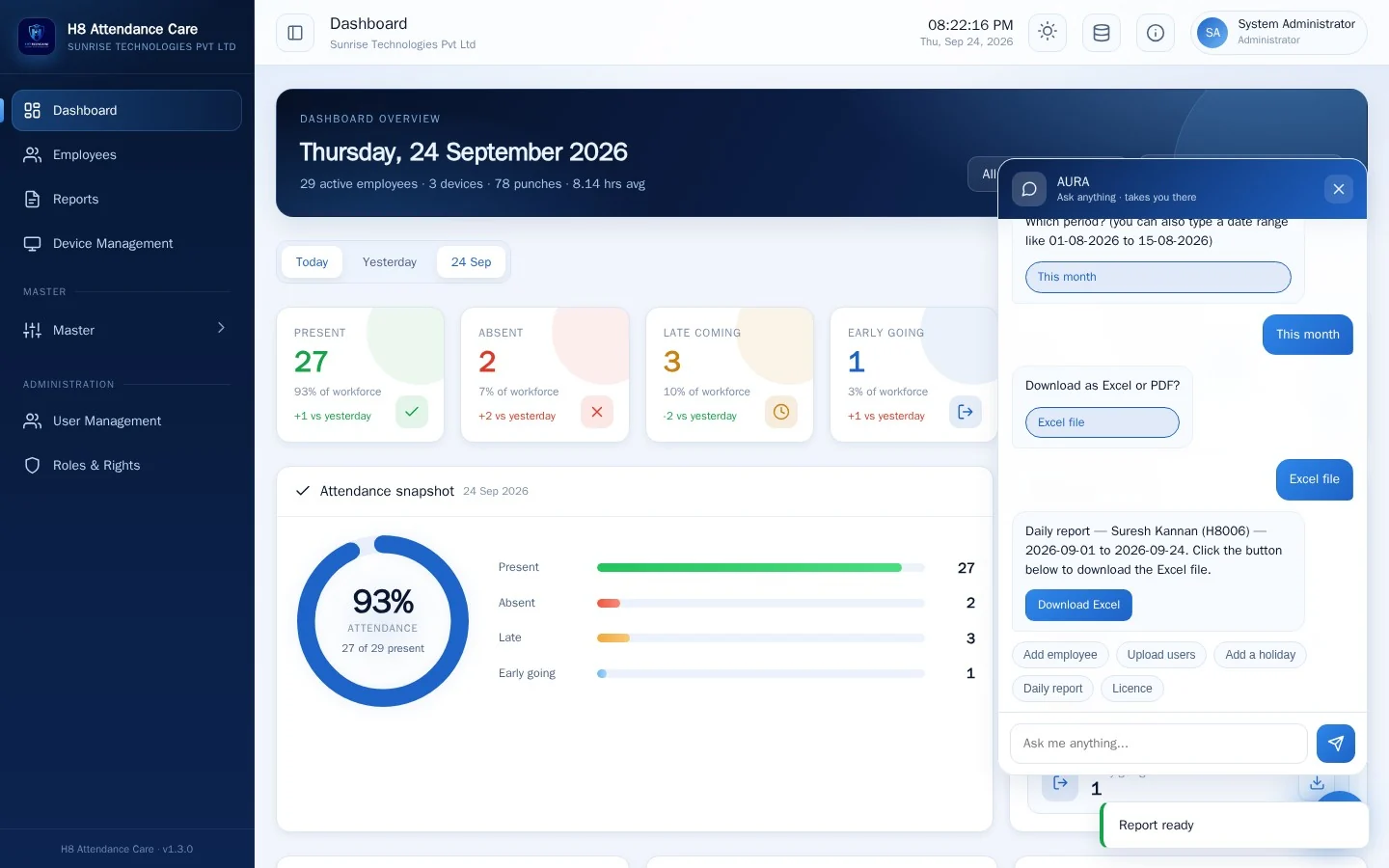Click the Download Excel button
This screenshot has height=868, width=1389.
[1078, 605]
